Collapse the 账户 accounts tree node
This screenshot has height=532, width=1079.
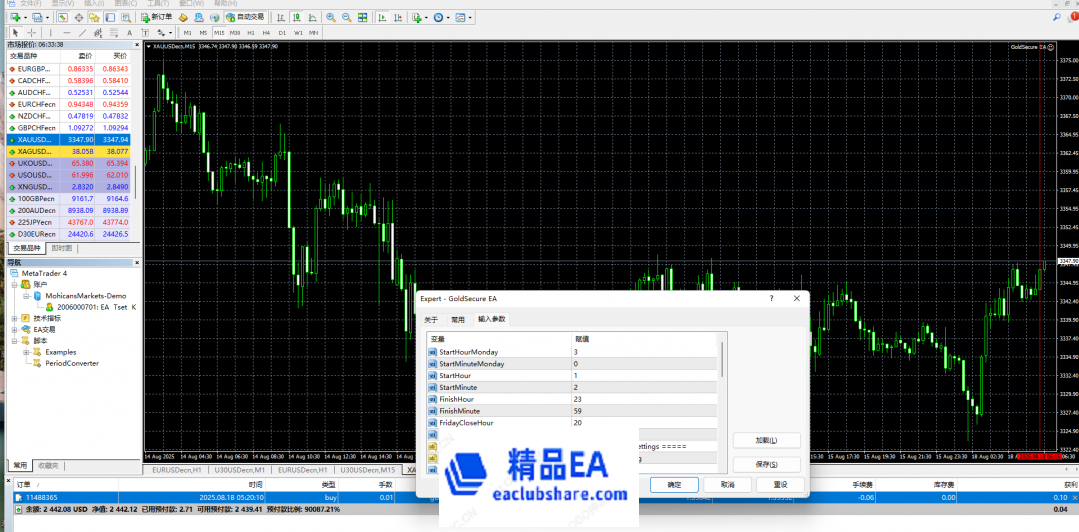click(x=15, y=284)
